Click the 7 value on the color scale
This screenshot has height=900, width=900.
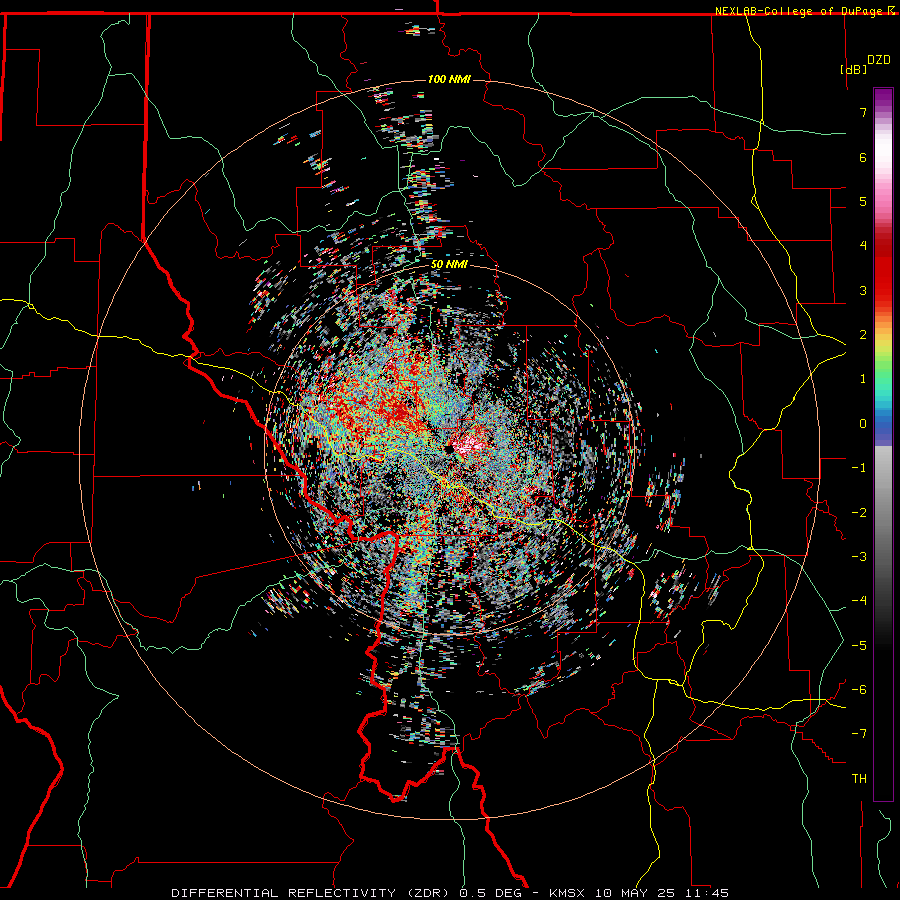pos(863,112)
